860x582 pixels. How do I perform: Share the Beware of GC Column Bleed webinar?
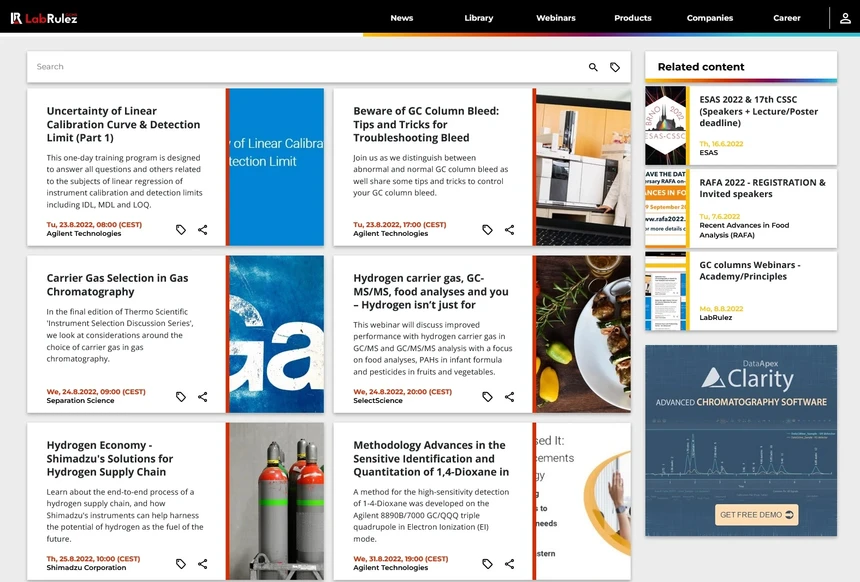coord(509,229)
